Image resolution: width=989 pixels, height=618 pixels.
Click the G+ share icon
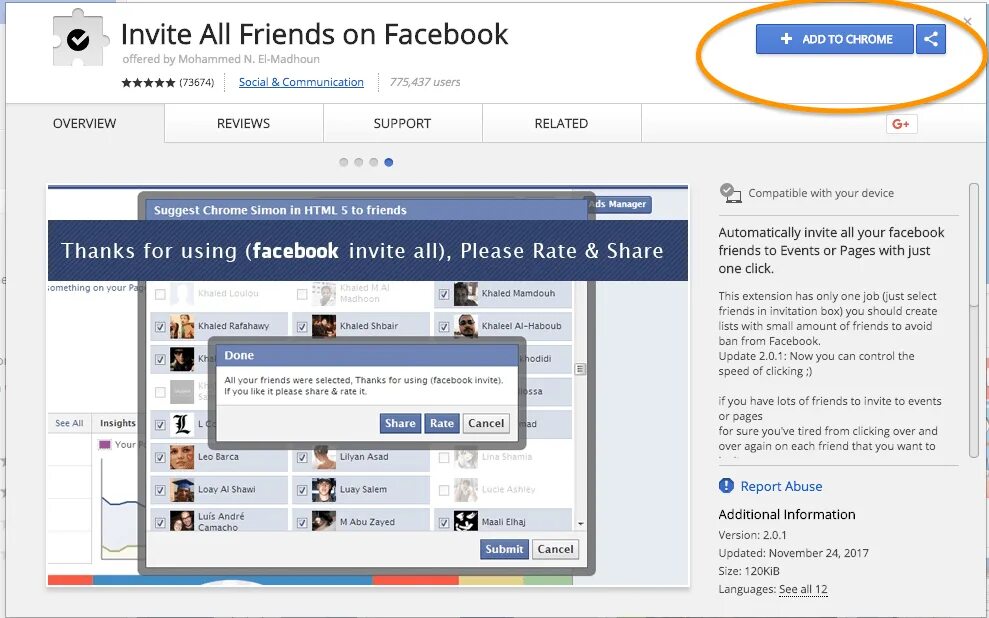tap(901, 123)
